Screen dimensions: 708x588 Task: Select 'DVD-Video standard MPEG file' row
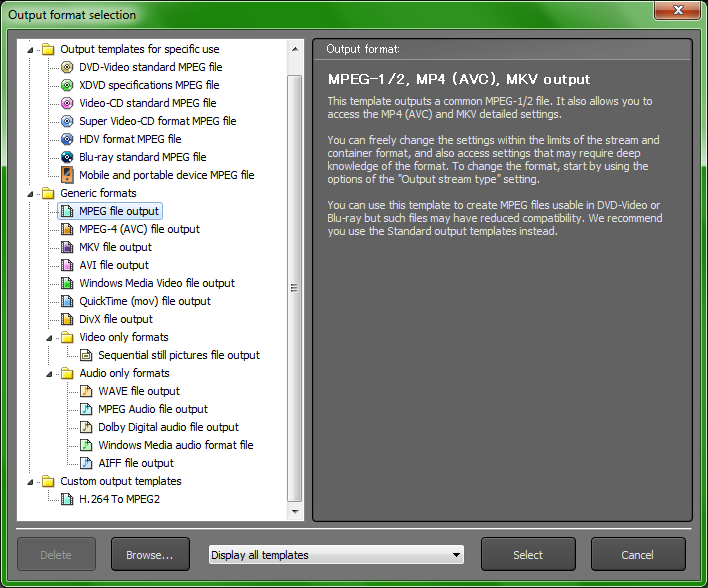150,67
